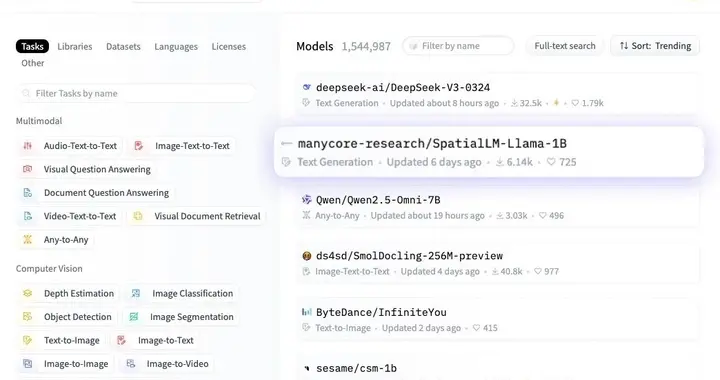Open ds4sd/SmolDocling-256M-preview model
720x380 pixels.
pos(409,256)
